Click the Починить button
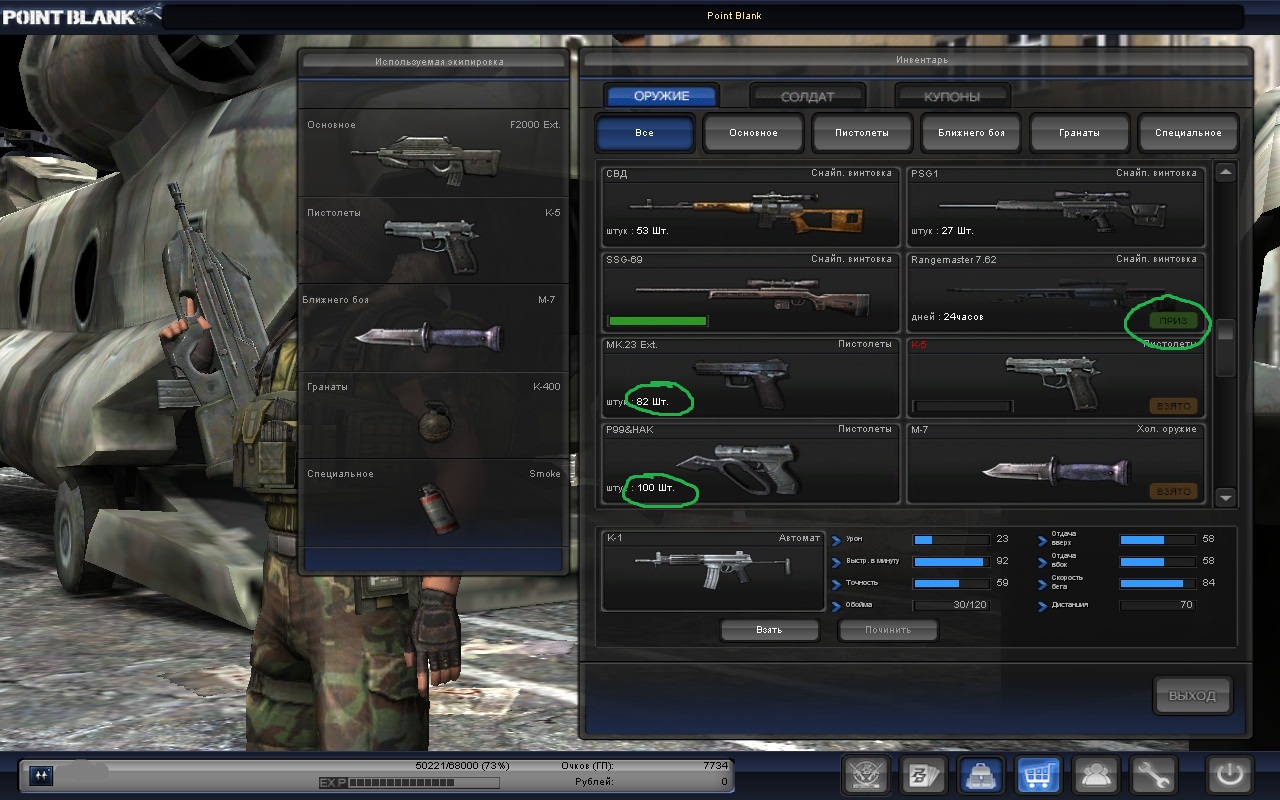This screenshot has height=800, width=1280. [888, 631]
